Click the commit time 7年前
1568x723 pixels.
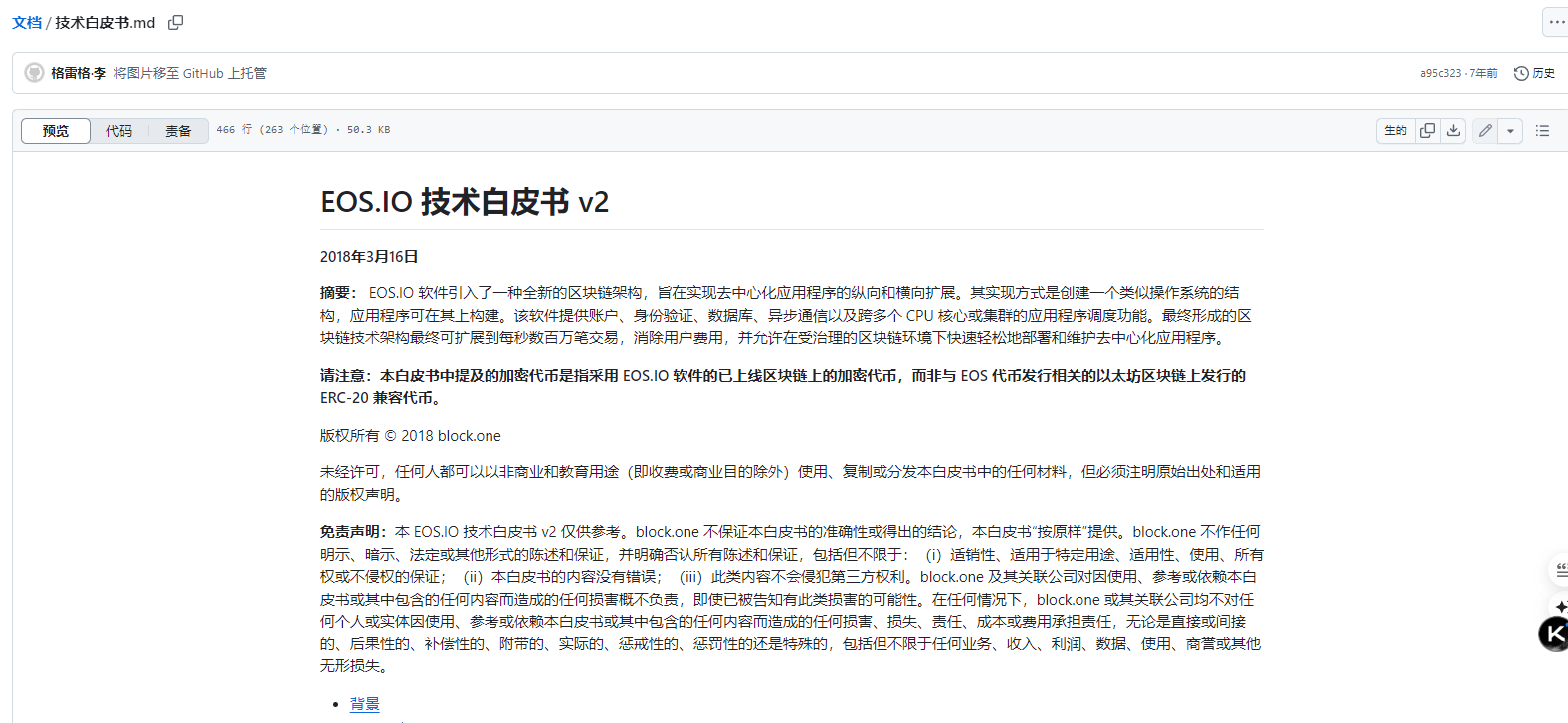pos(1483,73)
